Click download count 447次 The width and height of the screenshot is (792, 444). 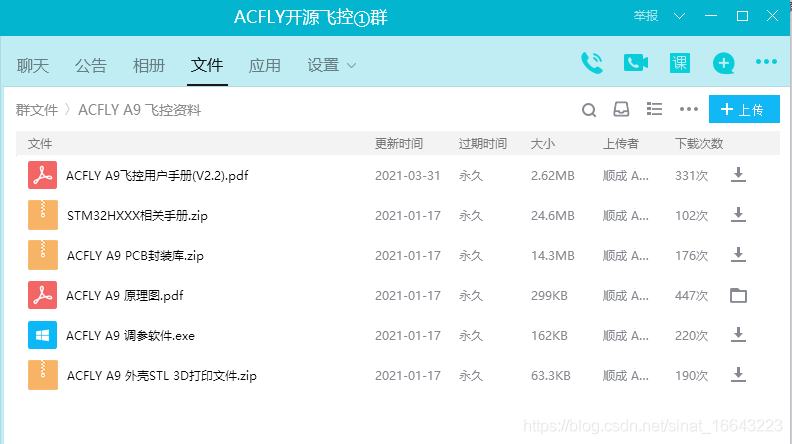[x=691, y=295]
